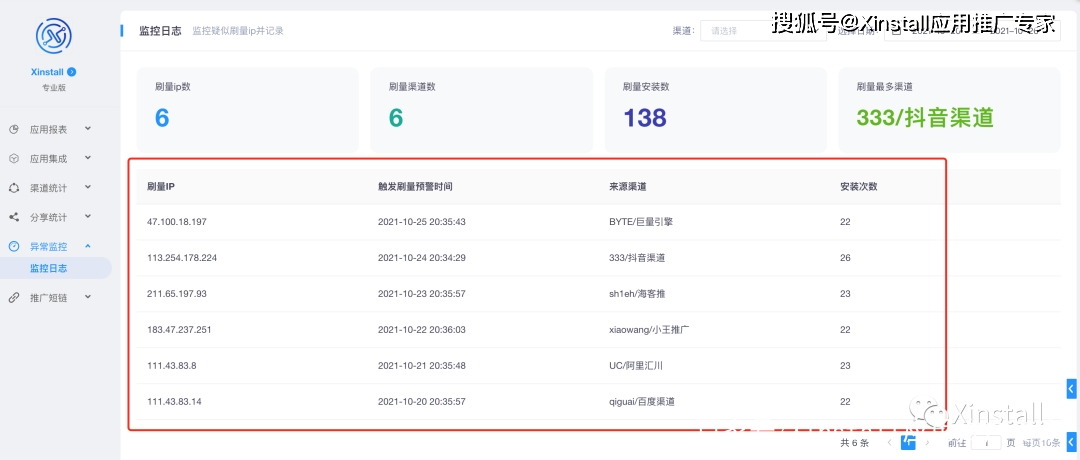The width and height of the screenshot is (1080, 460).
Task: Click the 刷量渠道数 card
Action: pos(481,109)
